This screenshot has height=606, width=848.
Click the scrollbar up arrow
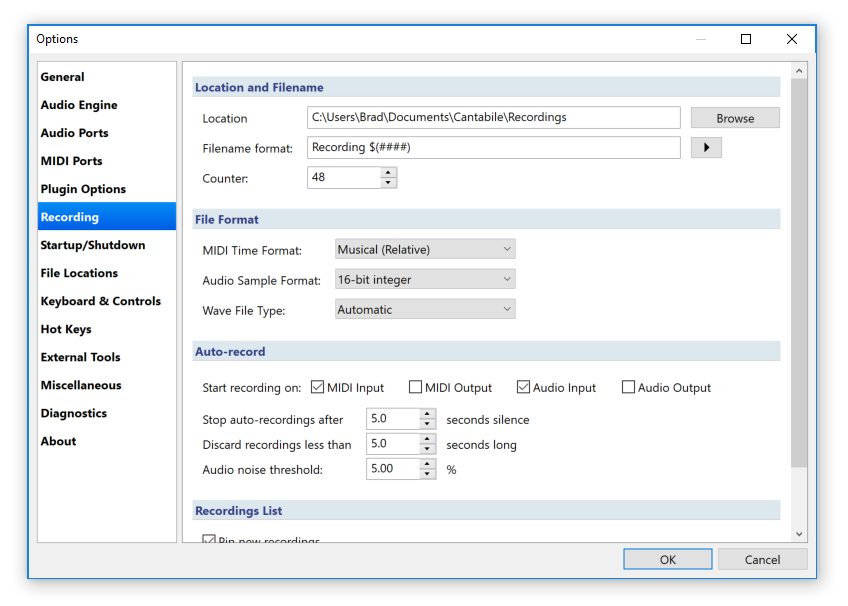coord(799,71)
